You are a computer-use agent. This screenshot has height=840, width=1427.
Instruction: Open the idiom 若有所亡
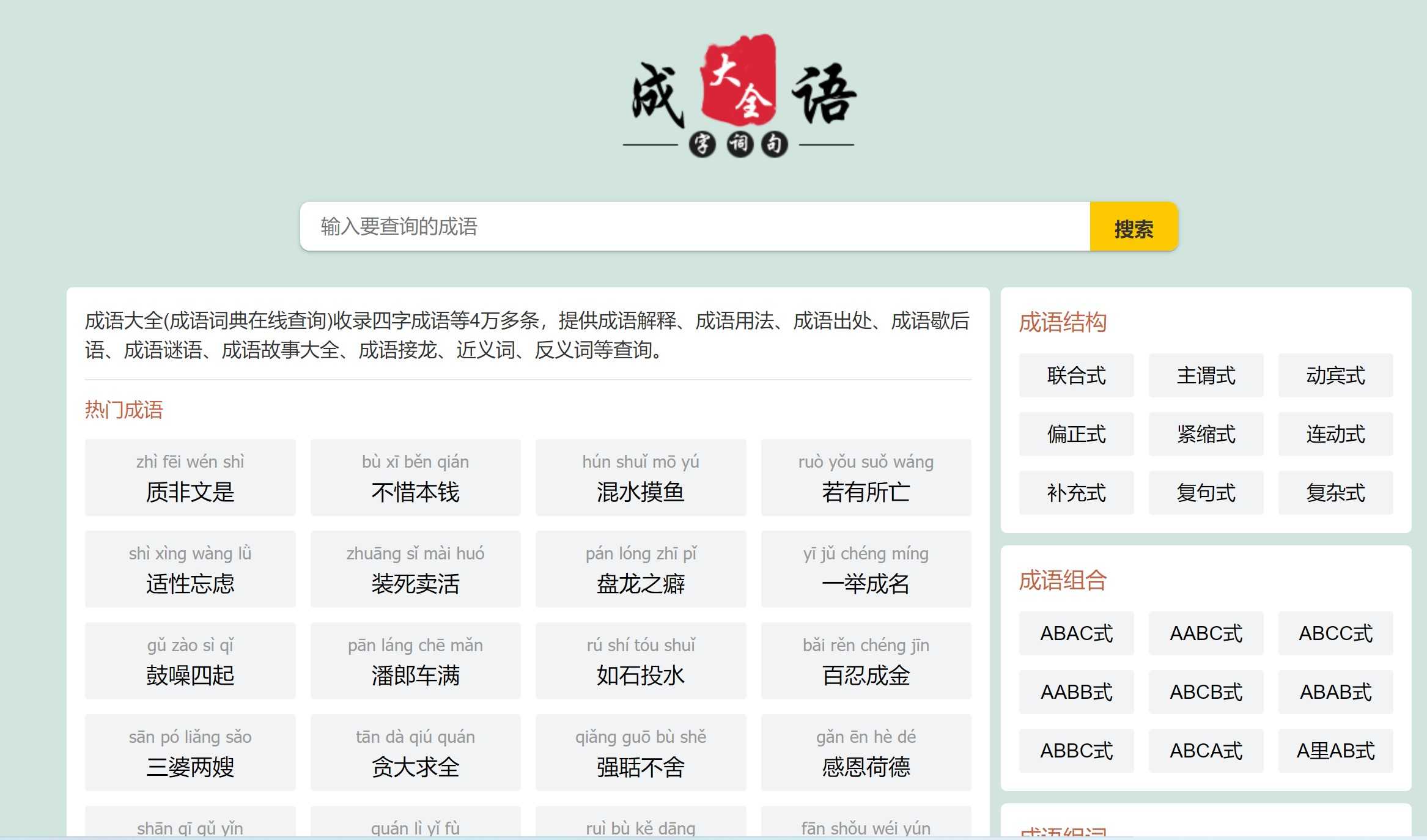(x=866, y=477)
